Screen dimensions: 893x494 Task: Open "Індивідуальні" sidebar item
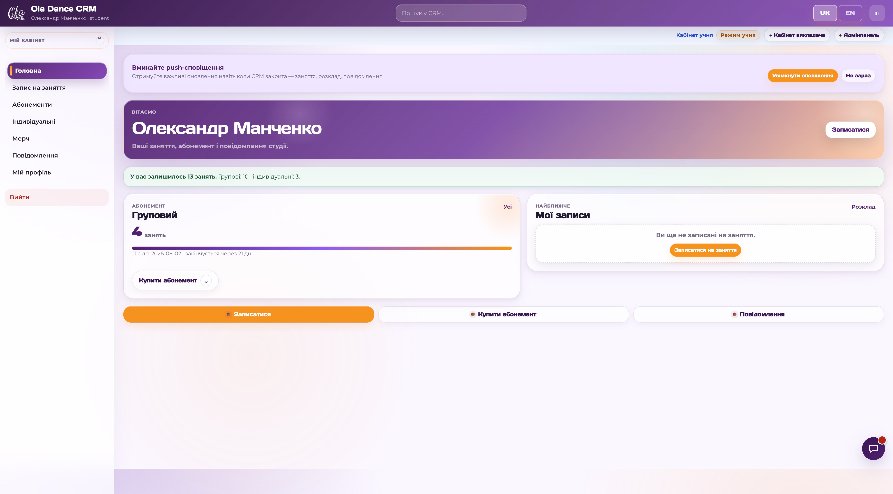point(57,121)
